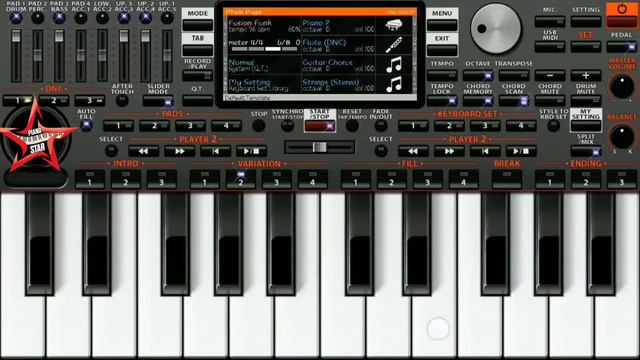Click the round STOP pads button
This screenshot has width=640, height=360.
259,126
